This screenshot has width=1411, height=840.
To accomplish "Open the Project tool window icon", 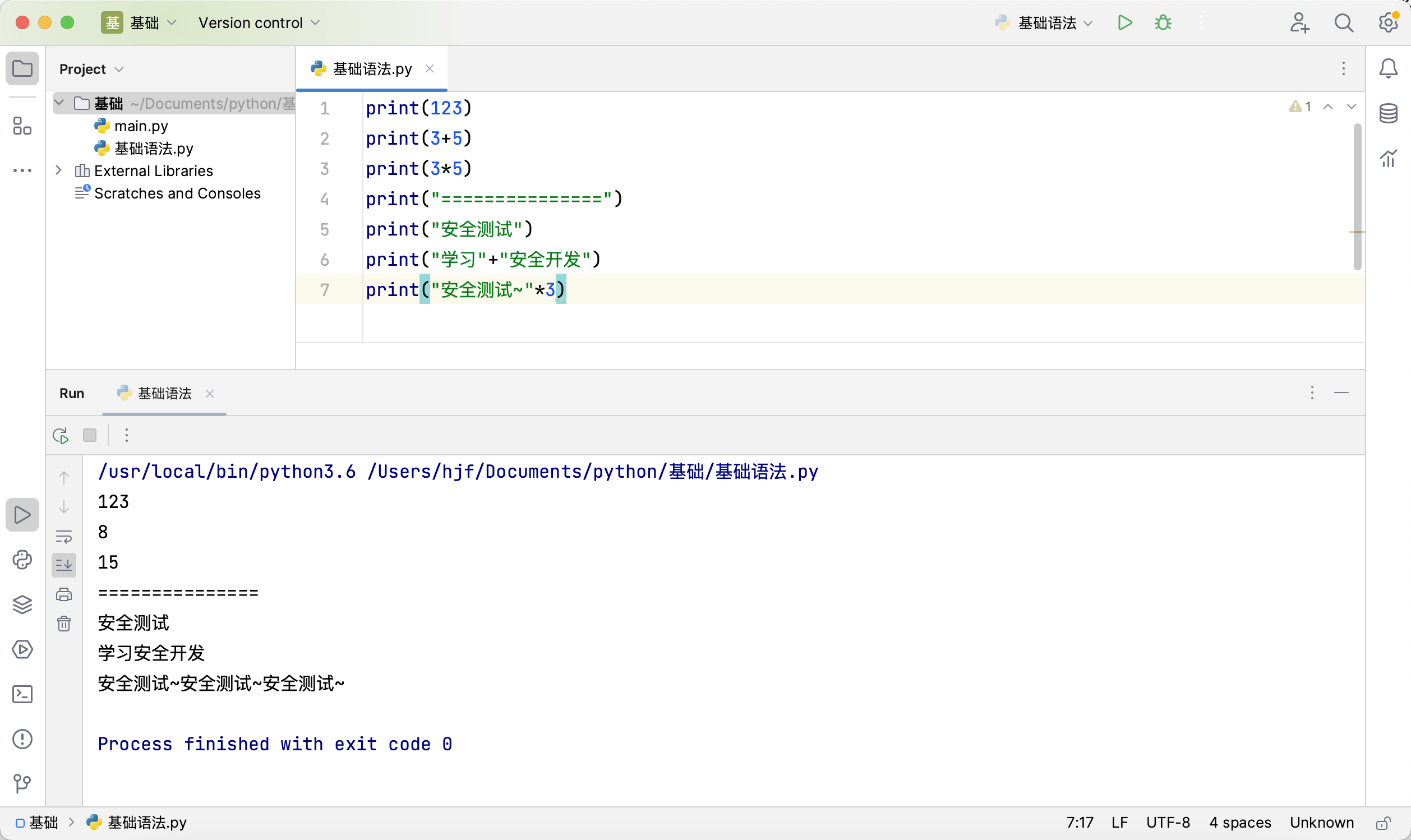I will [x=22, y=69].
